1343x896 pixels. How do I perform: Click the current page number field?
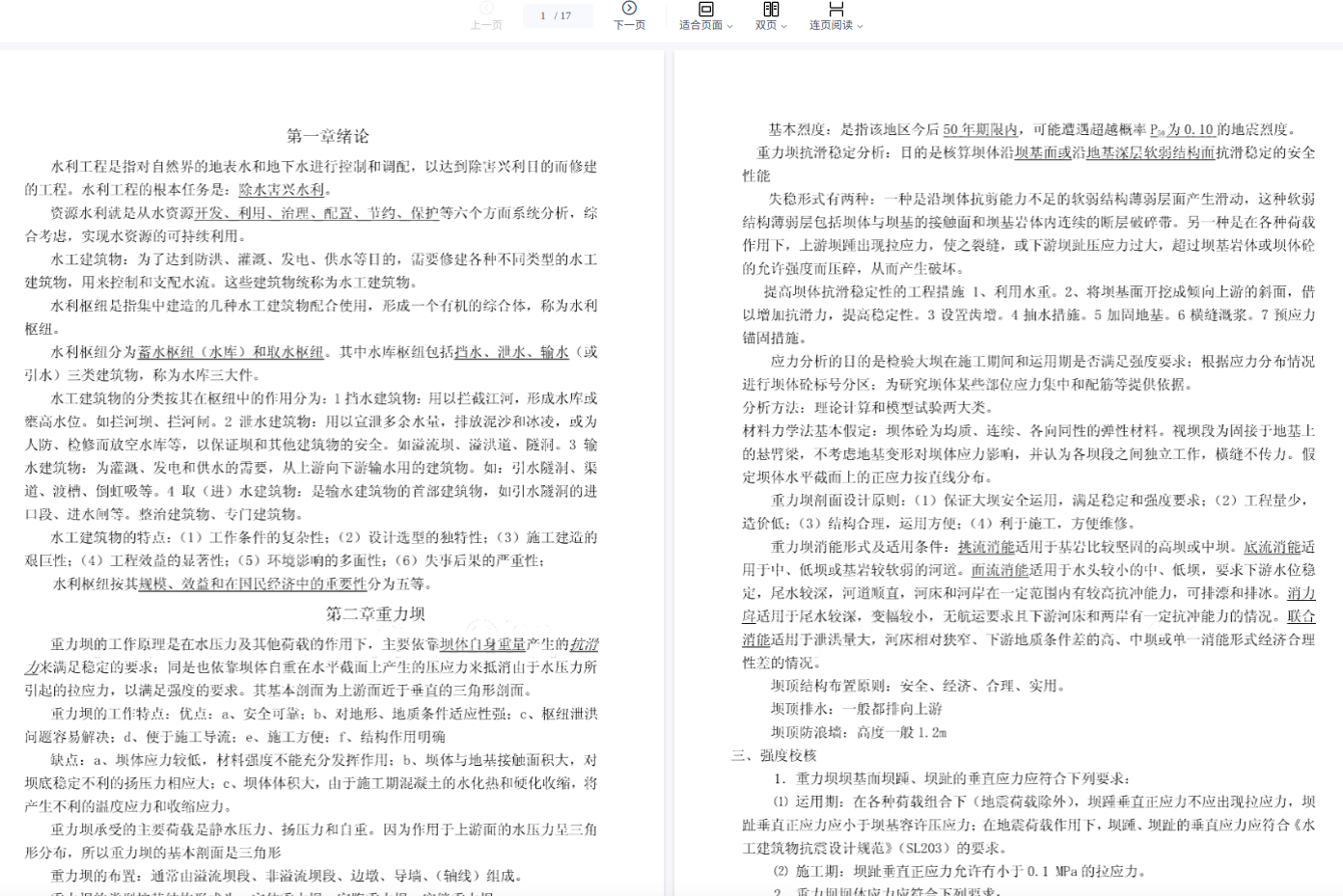543,15
